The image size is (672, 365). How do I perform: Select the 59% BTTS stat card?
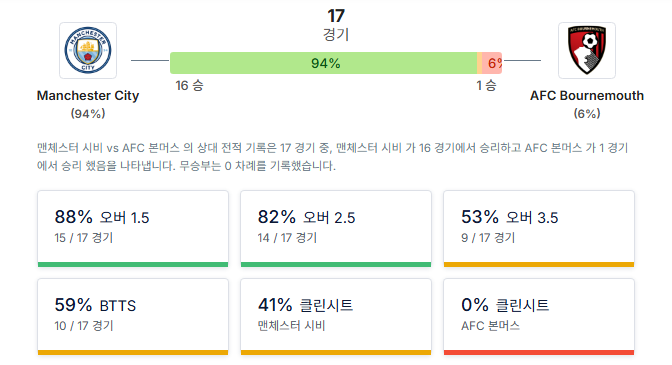[133, 317]
